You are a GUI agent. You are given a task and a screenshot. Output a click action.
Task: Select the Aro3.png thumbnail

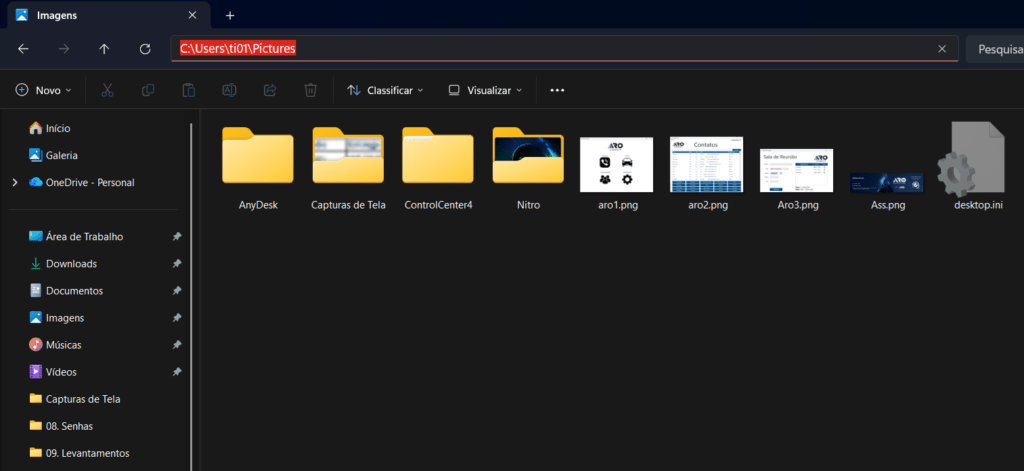pos(797,171)
